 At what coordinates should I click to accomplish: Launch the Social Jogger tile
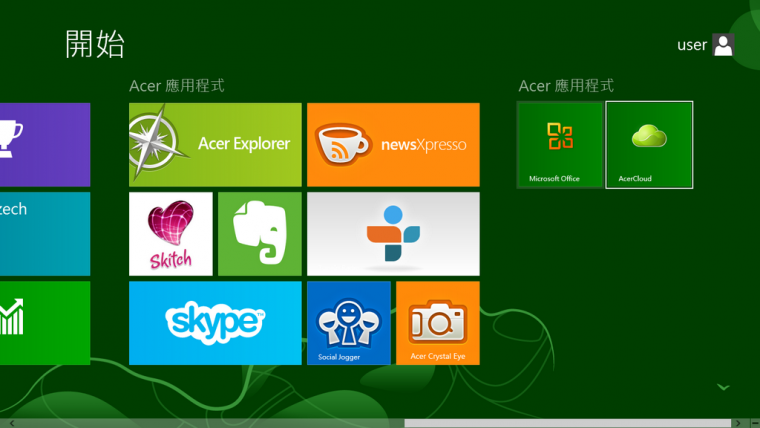coord(349,322)
